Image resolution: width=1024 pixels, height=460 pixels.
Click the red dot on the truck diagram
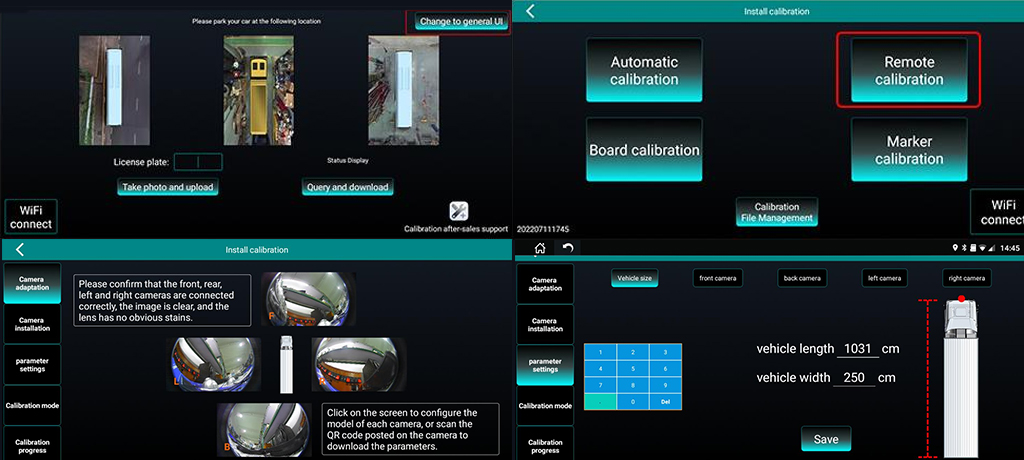(x=961, y=298)
